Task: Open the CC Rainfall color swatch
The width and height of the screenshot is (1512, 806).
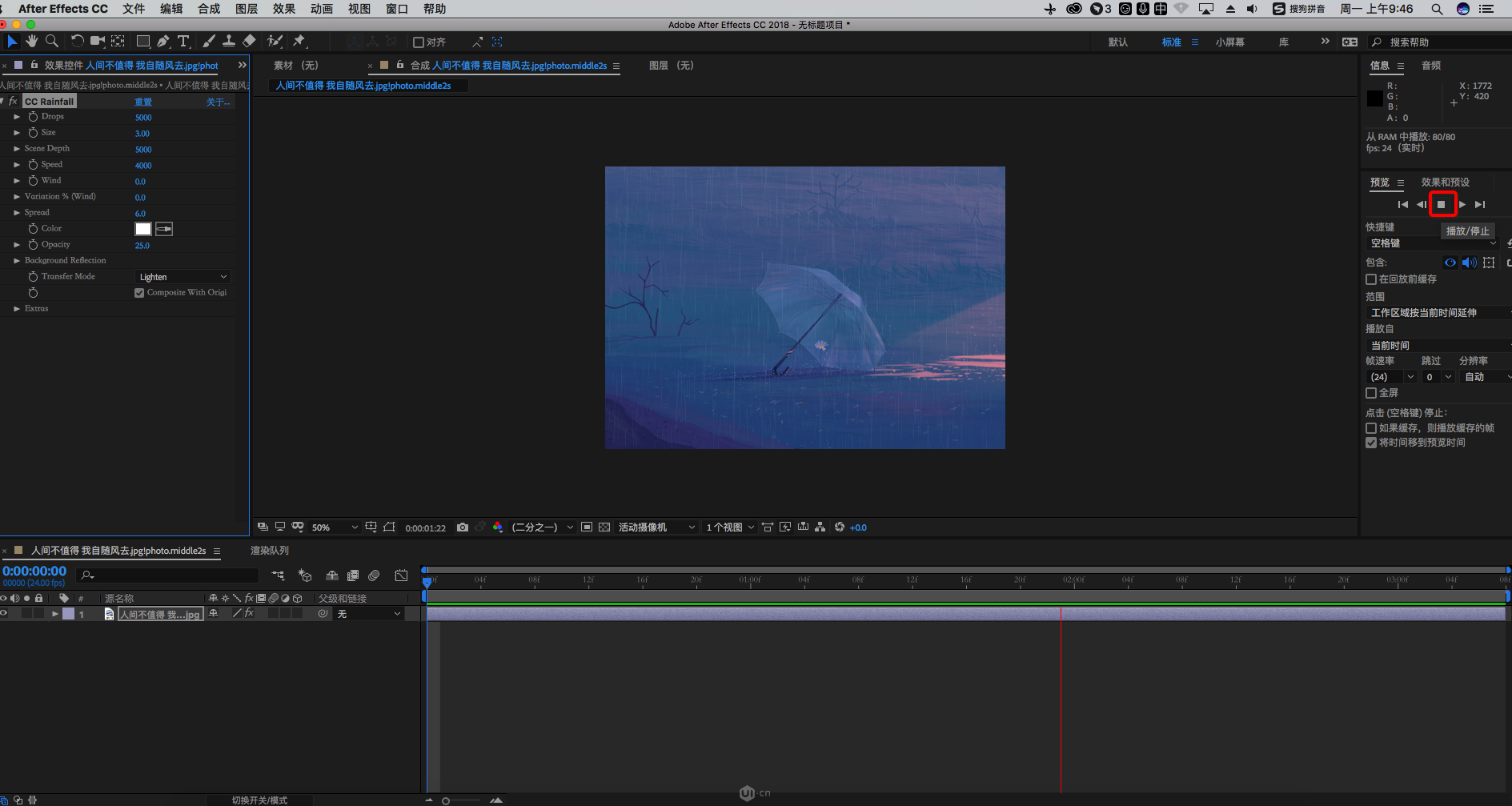Action: point(143,229)
